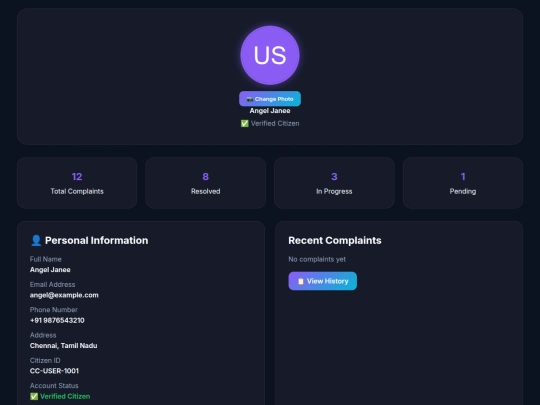The image size is (540, 405).
Task: Click the Citizen ID field label
Action: click(x=45, y=360)
